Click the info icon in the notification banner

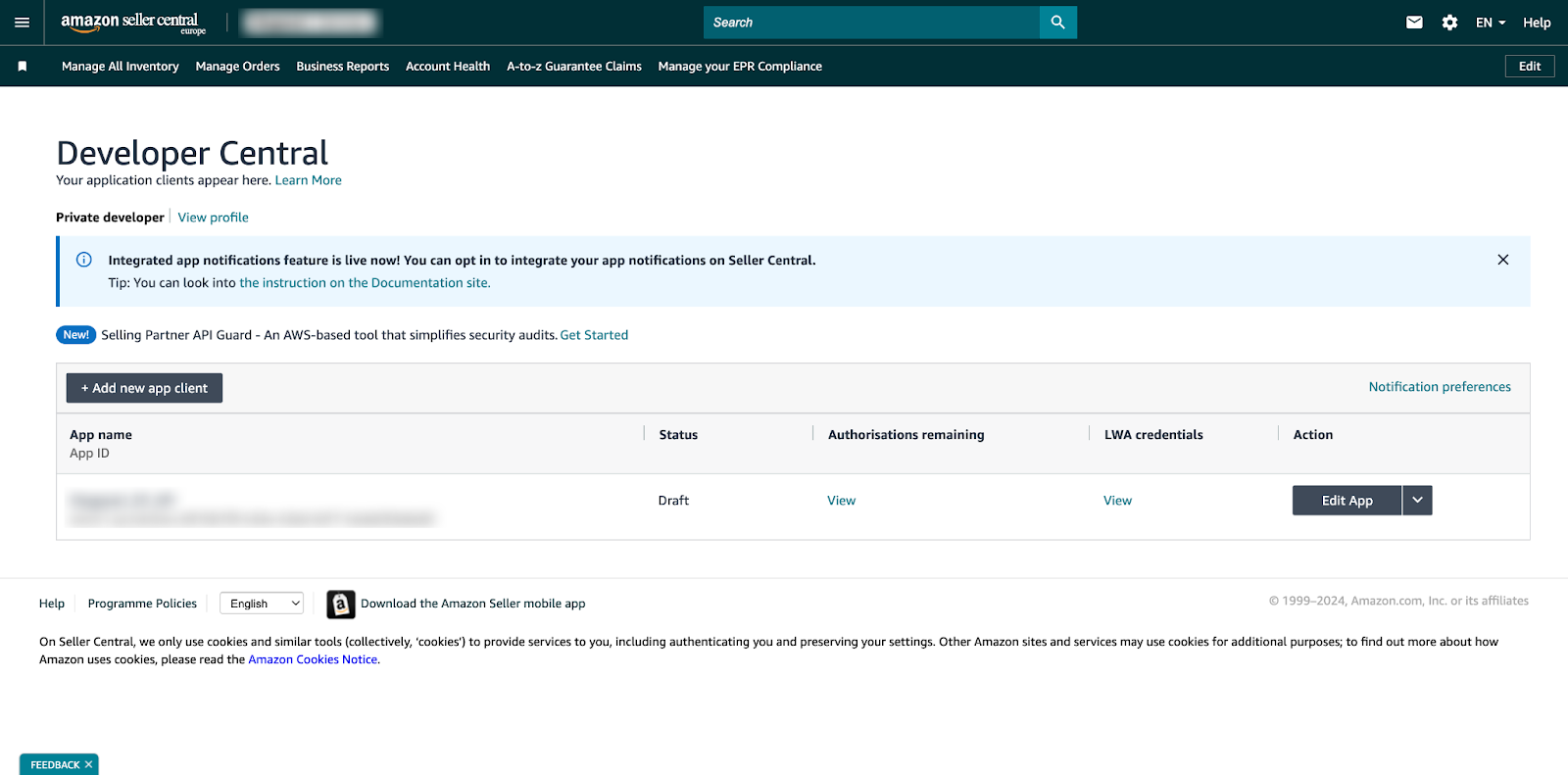84,260
